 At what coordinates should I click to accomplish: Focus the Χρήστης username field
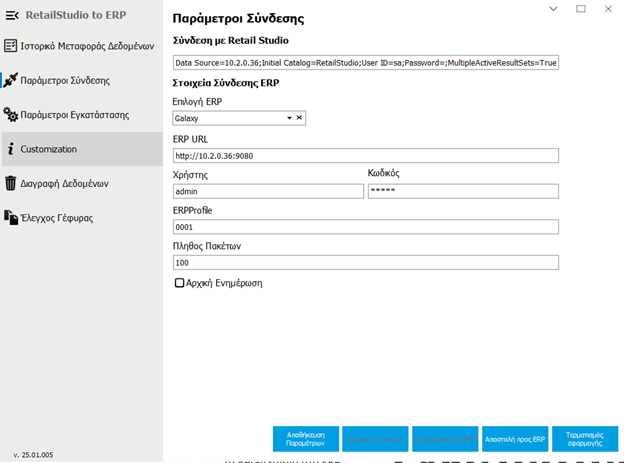tap(267, 191)
